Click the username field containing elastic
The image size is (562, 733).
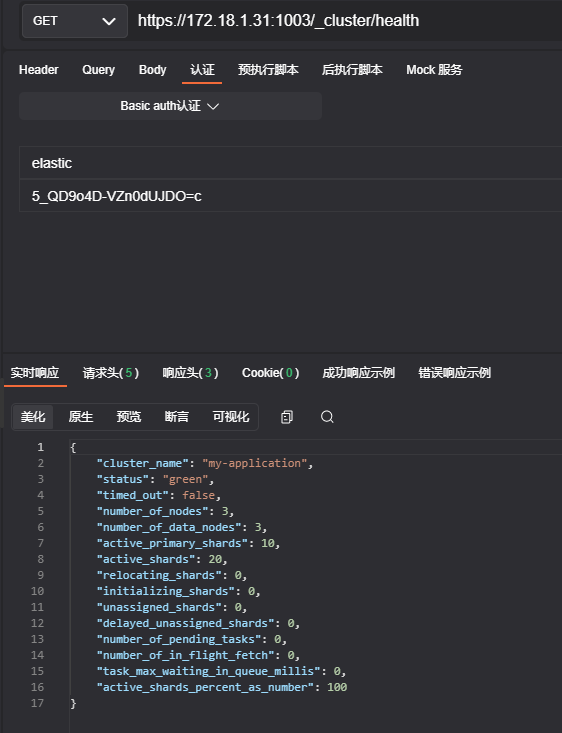point(290,163)
